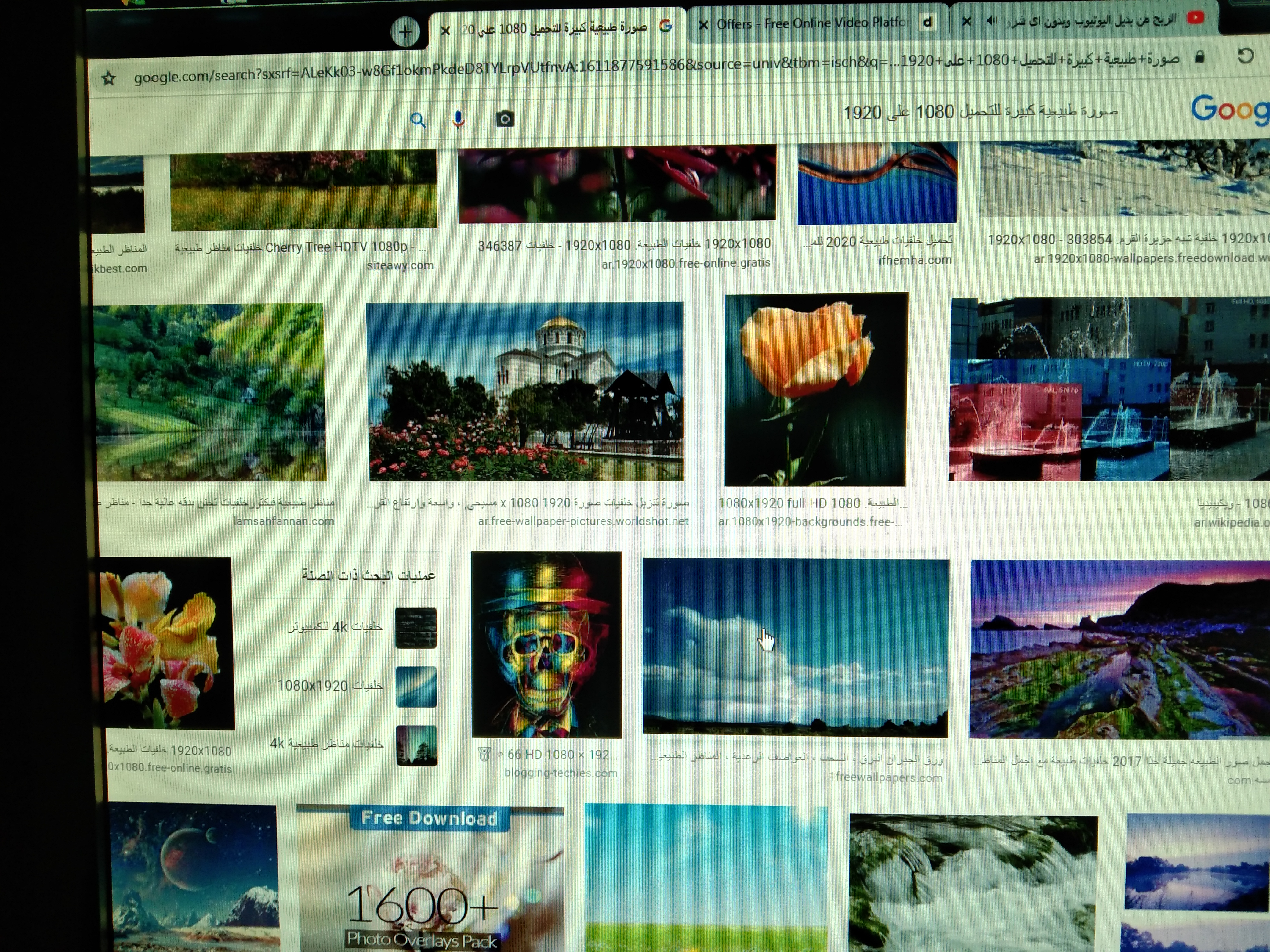Reload the page
This screenshot has width=1270, height=952.
(1245, 56)
